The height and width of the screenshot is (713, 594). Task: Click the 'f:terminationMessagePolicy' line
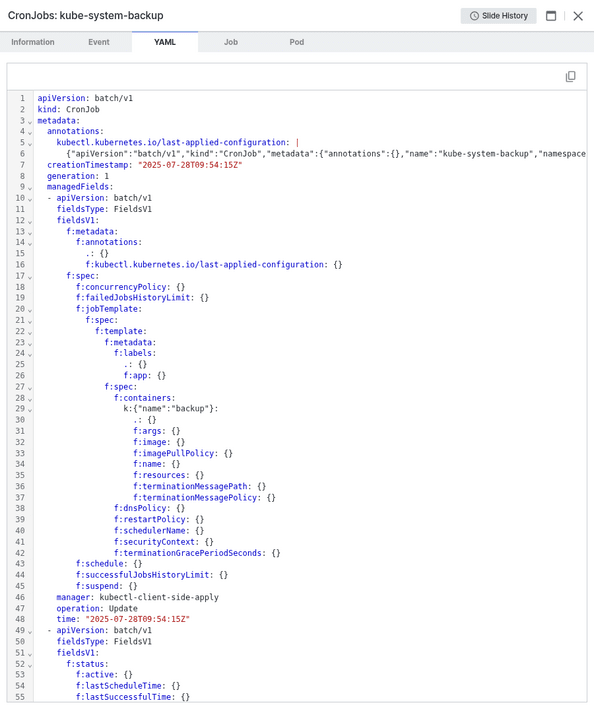pos(205,497)
